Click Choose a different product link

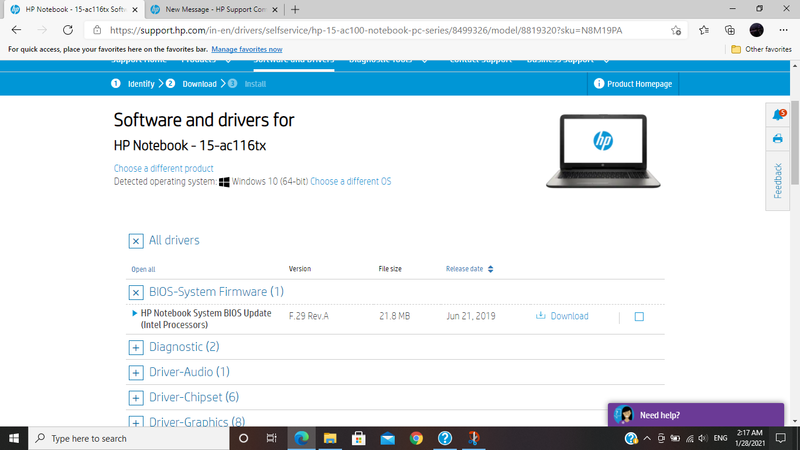163,168
